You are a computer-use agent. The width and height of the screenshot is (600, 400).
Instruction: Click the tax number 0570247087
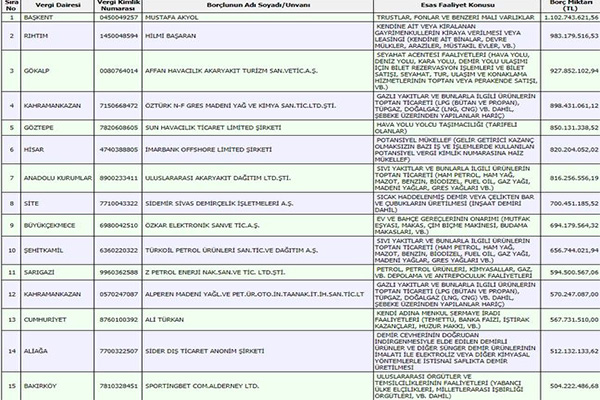click(119, 294)
